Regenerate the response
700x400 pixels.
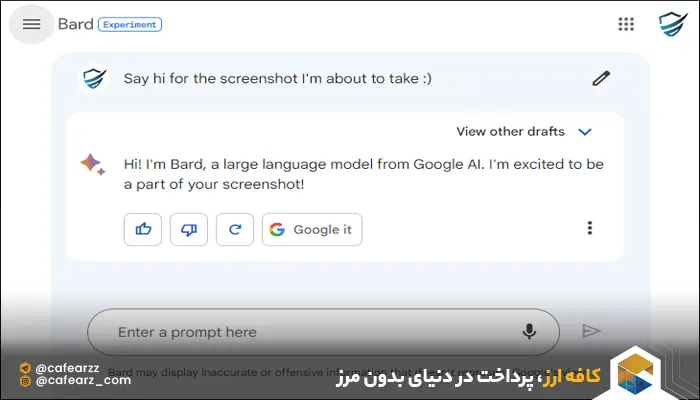coord(235,229)
